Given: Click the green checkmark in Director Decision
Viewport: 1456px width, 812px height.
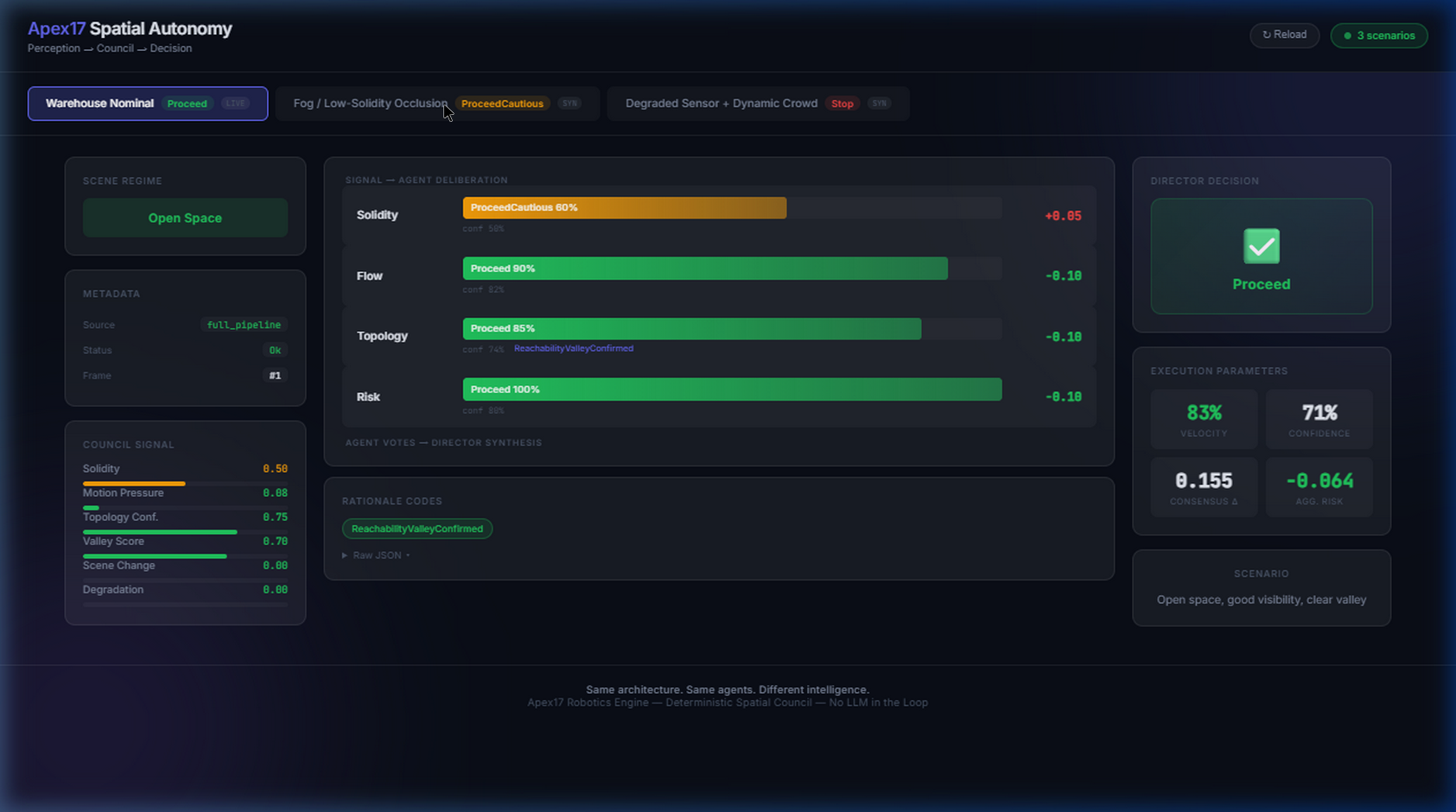Looking at the screenshot, I should click(1261, 246).
